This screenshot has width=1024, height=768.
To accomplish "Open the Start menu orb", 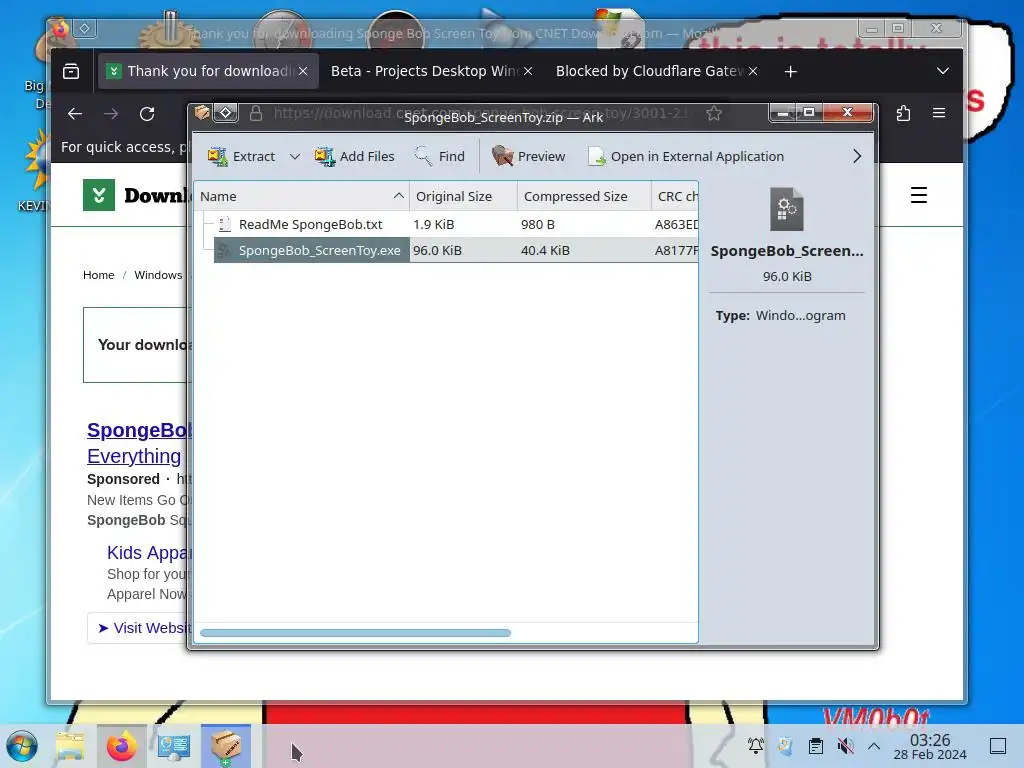I will [22, 746].
